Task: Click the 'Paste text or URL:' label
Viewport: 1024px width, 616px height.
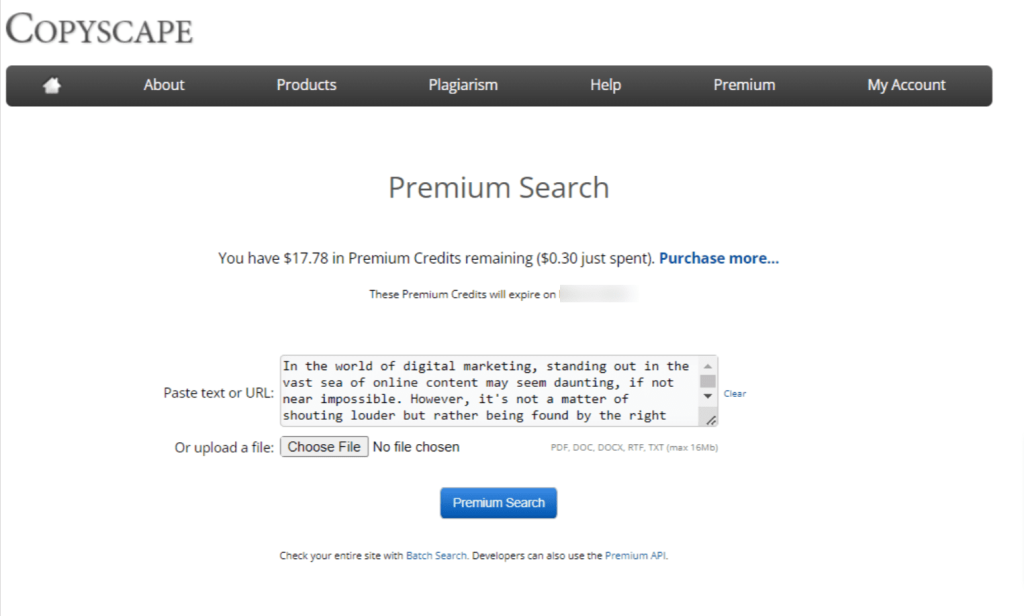Action: 218,393
